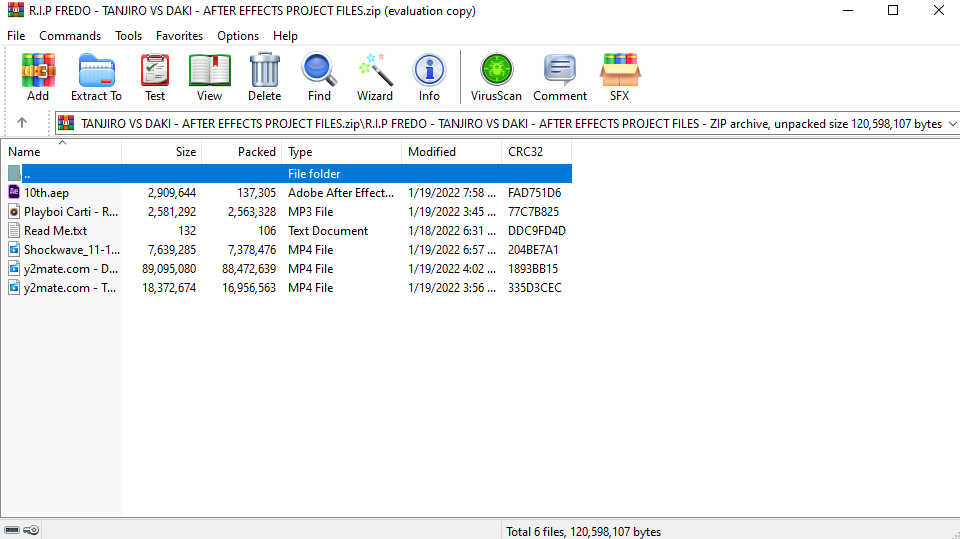This screenshot has width=960, height=539.
Task: Open the Commands menu
Action: coord(70,36)
